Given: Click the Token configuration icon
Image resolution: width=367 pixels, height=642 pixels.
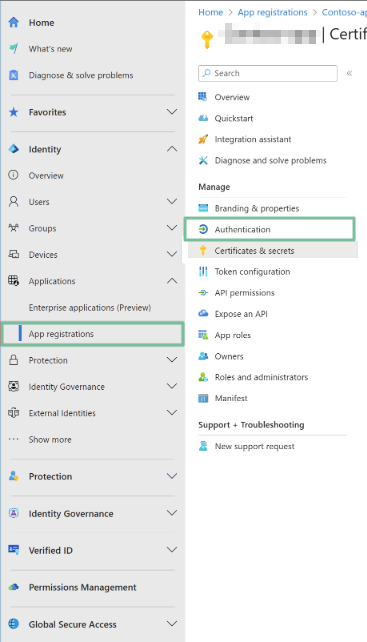Looking at the screenshot, I should [203, 271].
